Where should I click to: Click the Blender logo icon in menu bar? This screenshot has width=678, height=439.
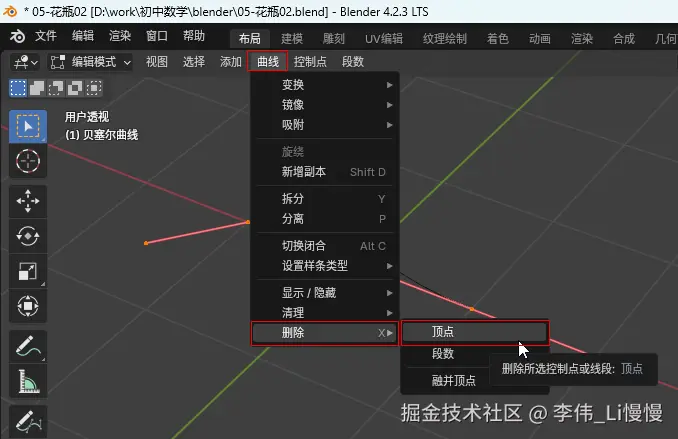17,36
